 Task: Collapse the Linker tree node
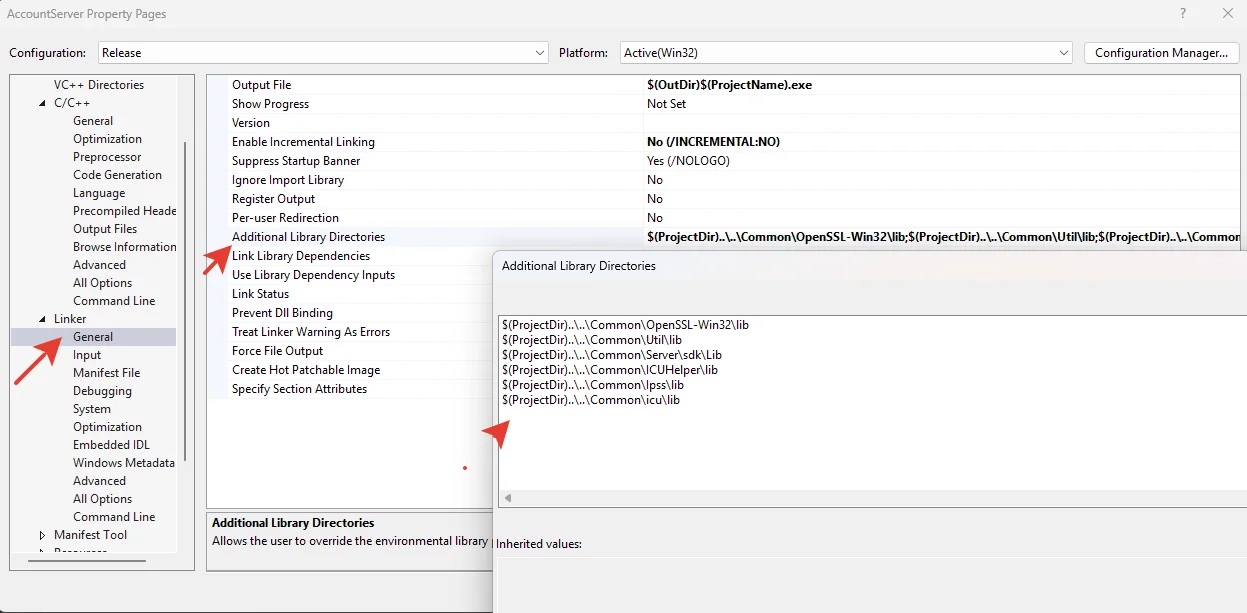point(42,319)
